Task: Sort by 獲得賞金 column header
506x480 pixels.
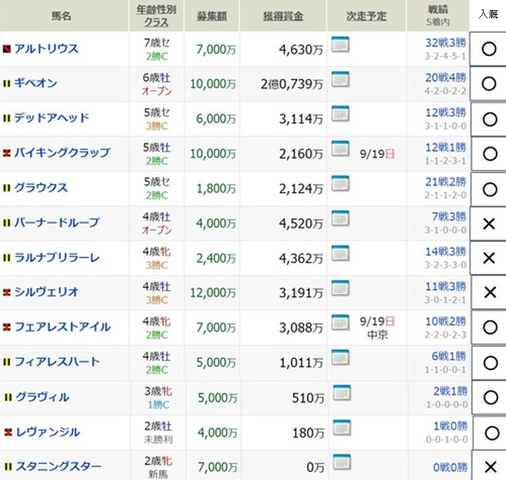Action: click(283, 16)
